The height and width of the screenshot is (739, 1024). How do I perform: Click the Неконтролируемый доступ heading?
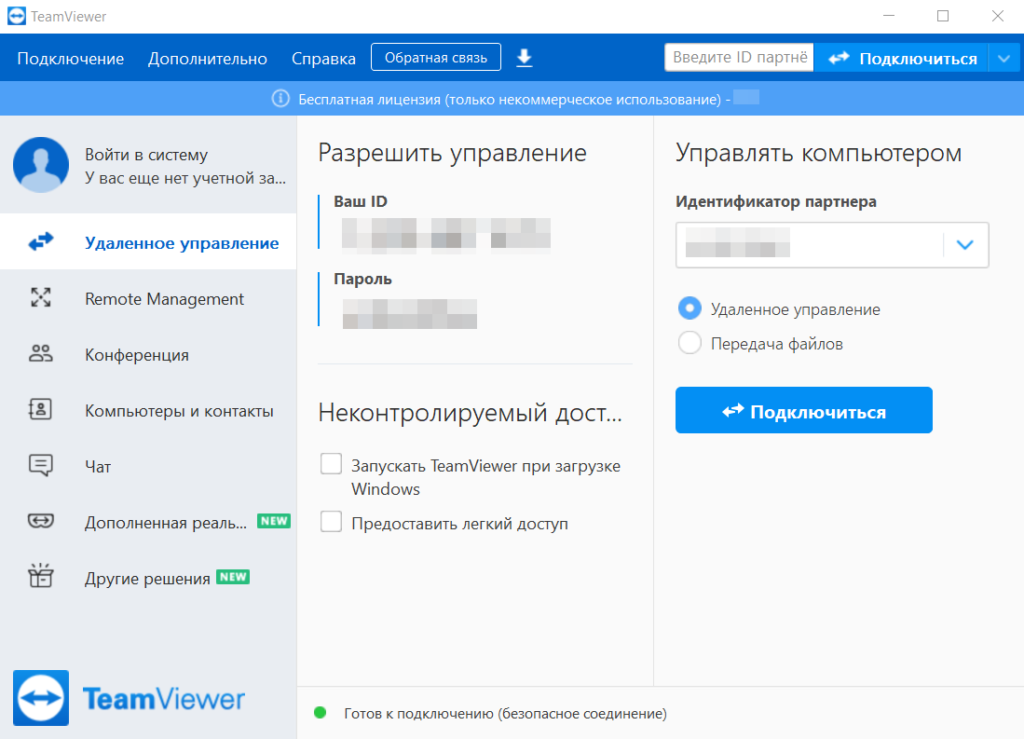470,413
